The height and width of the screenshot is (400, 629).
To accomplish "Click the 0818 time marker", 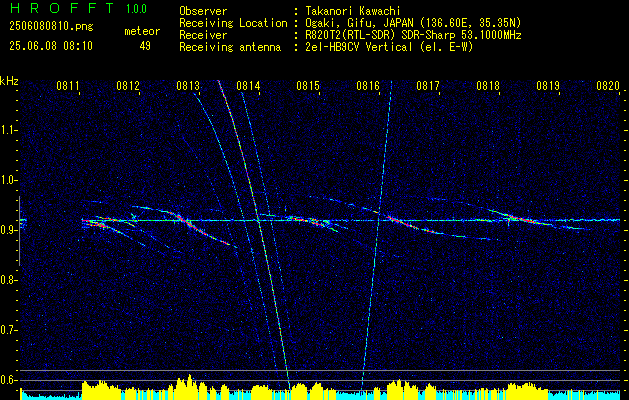I will pos(488,85).
